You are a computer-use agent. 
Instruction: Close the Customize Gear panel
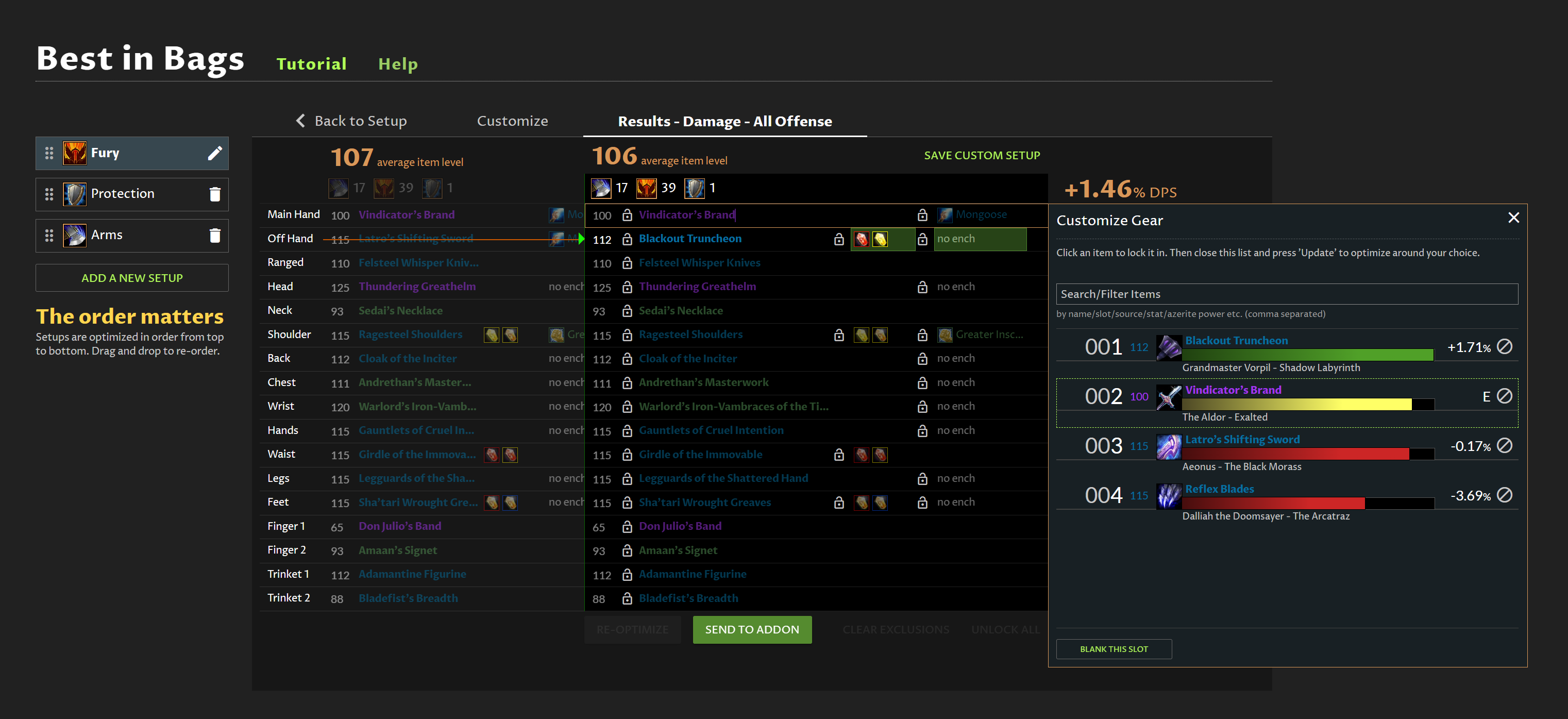(1513, 218)
